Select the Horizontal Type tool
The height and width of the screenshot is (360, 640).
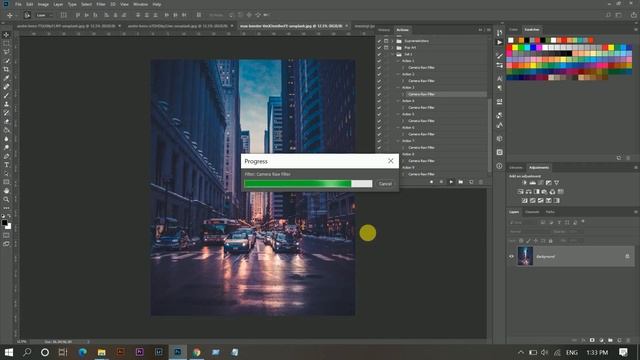[6, 165]
